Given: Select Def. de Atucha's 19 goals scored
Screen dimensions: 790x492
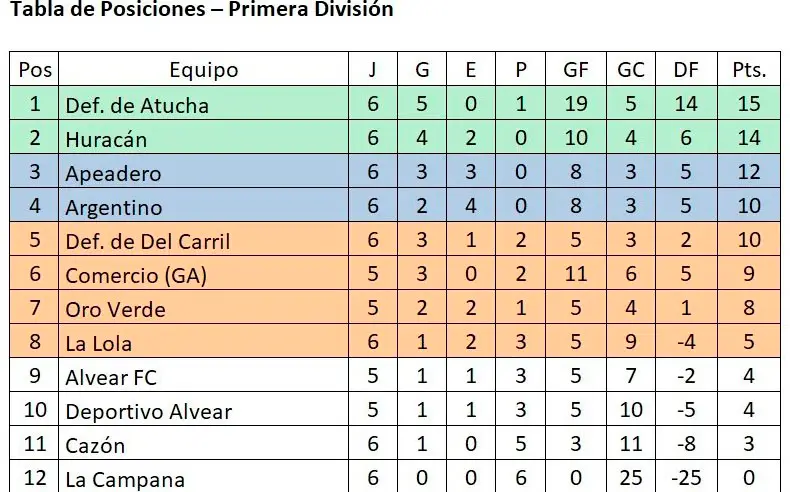Looking at the screenshot, I should coord(575,104).
